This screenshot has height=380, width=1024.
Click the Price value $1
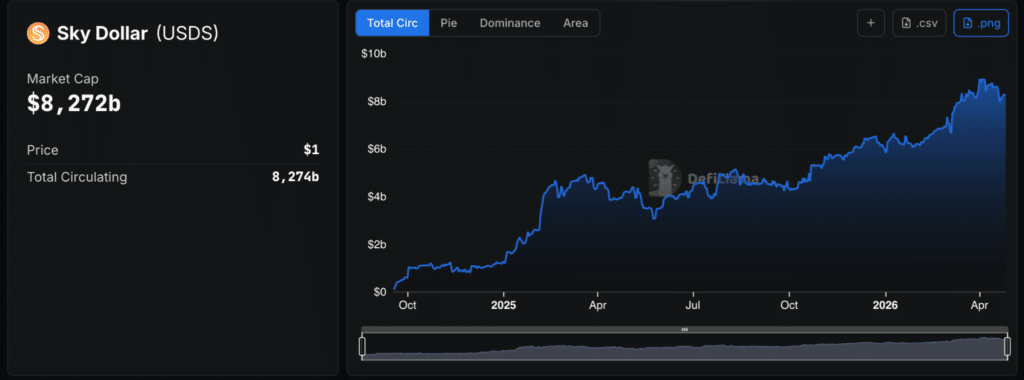(x=312, y=150)
